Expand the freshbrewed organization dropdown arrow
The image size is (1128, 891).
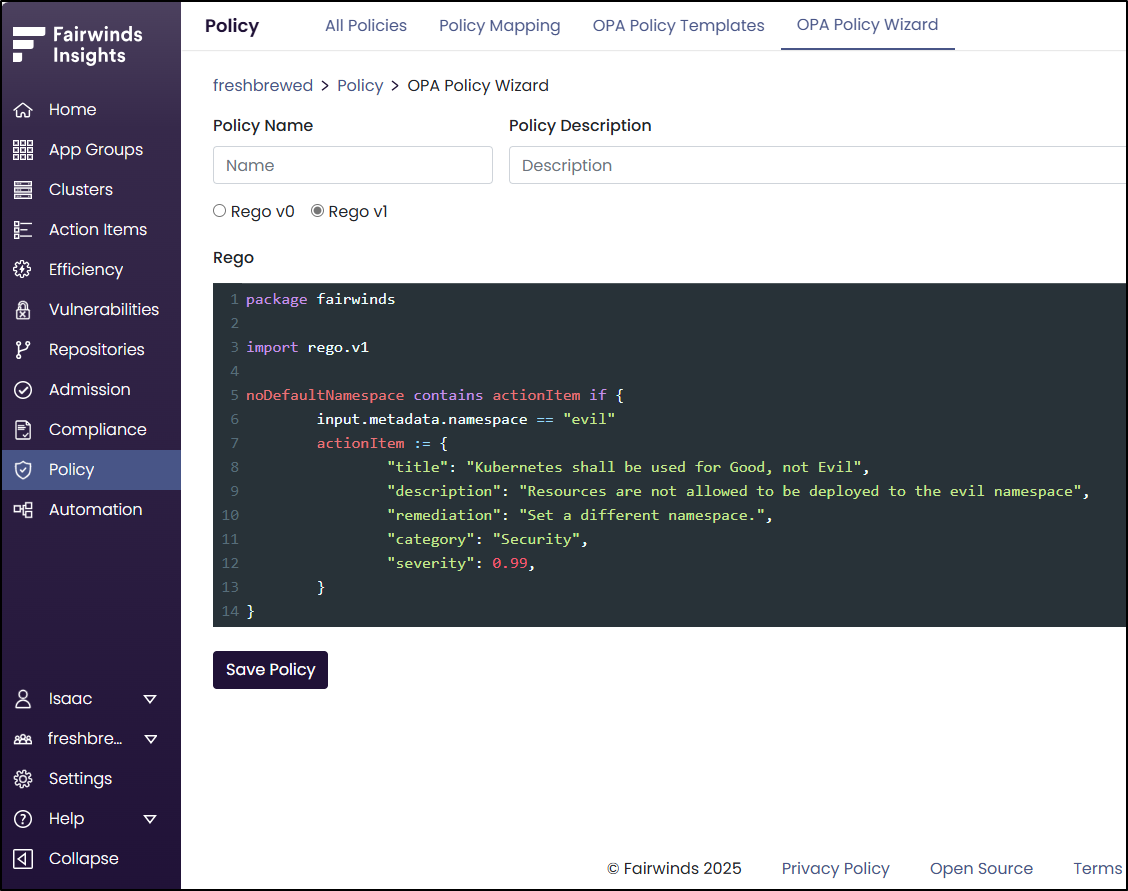click(150, 739)
